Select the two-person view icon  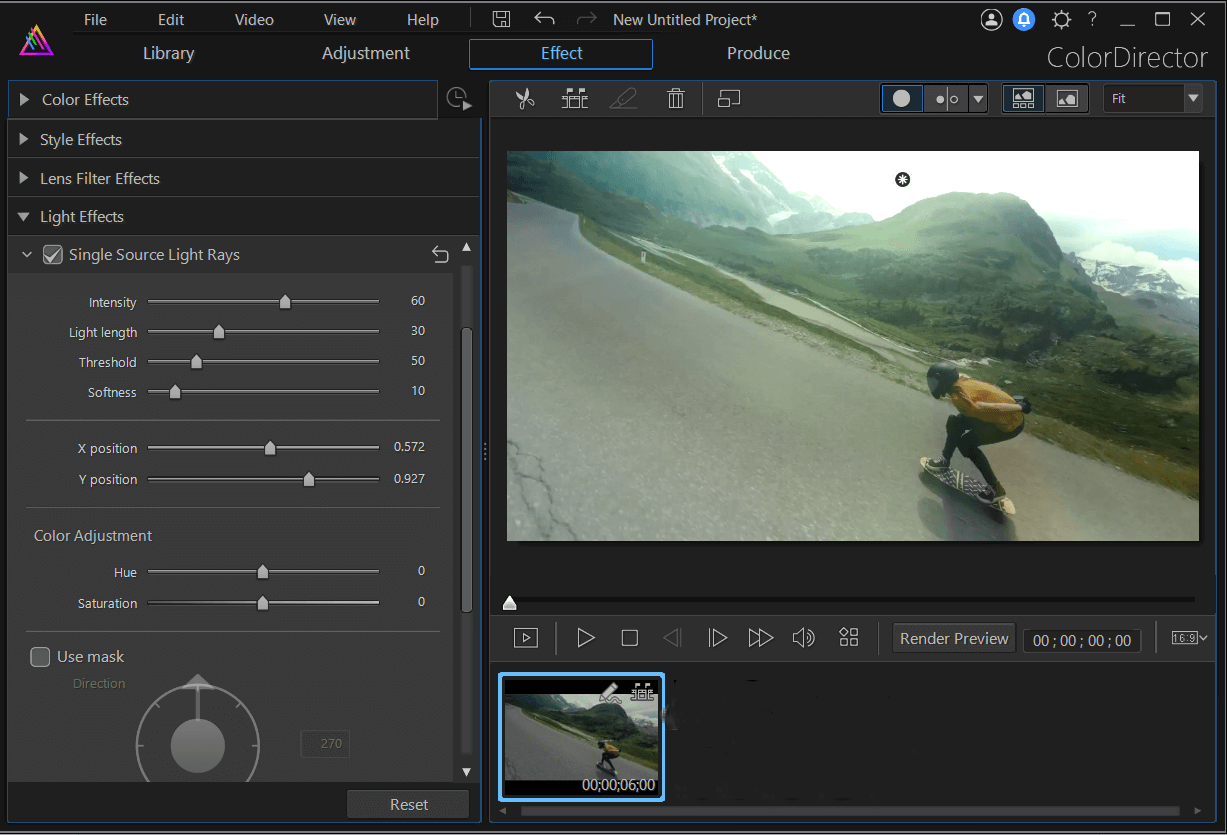point(1023,99)
